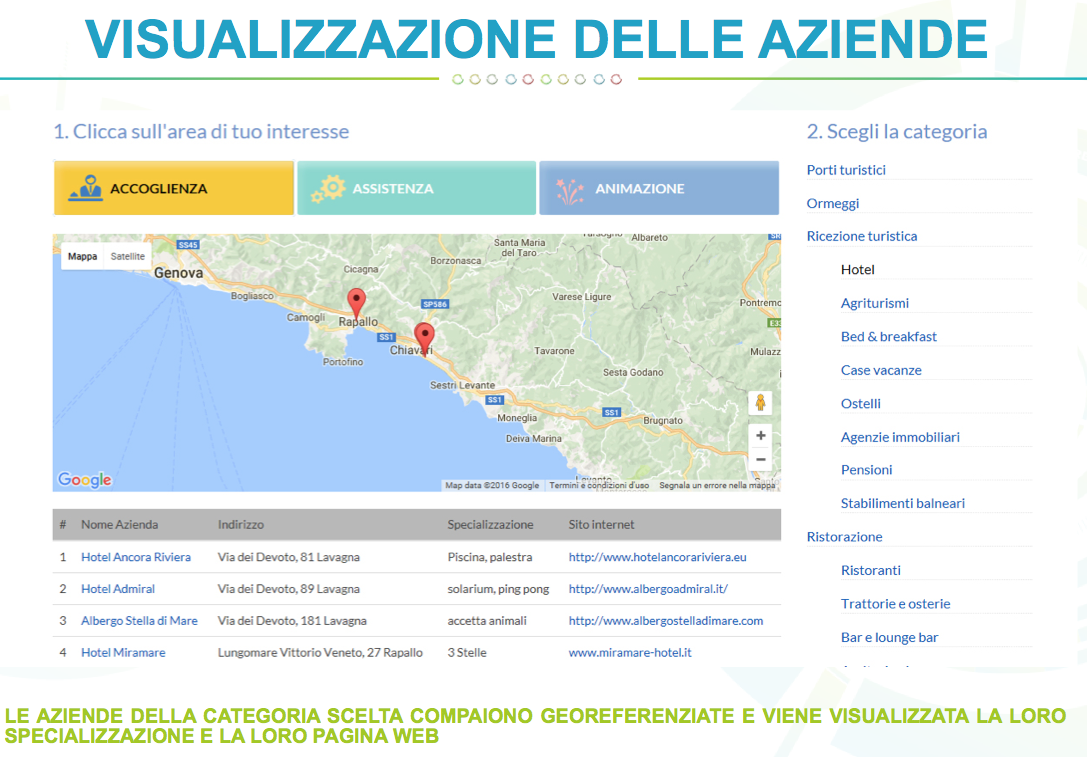Click the Map data ©2016 Google attribution
1087x757 pixels.
tap(492, 485)
